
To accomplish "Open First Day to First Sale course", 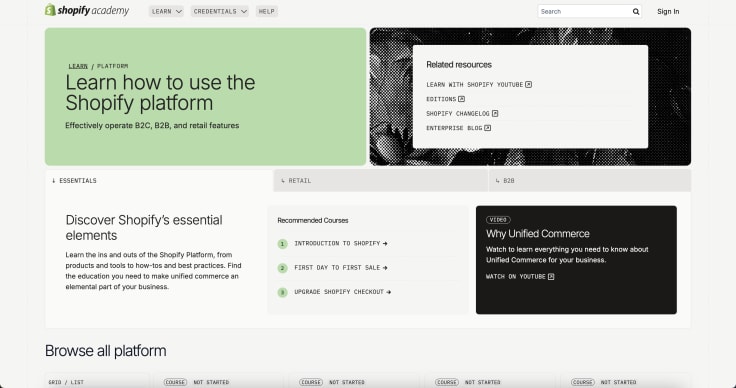I will tap(341, 268).
